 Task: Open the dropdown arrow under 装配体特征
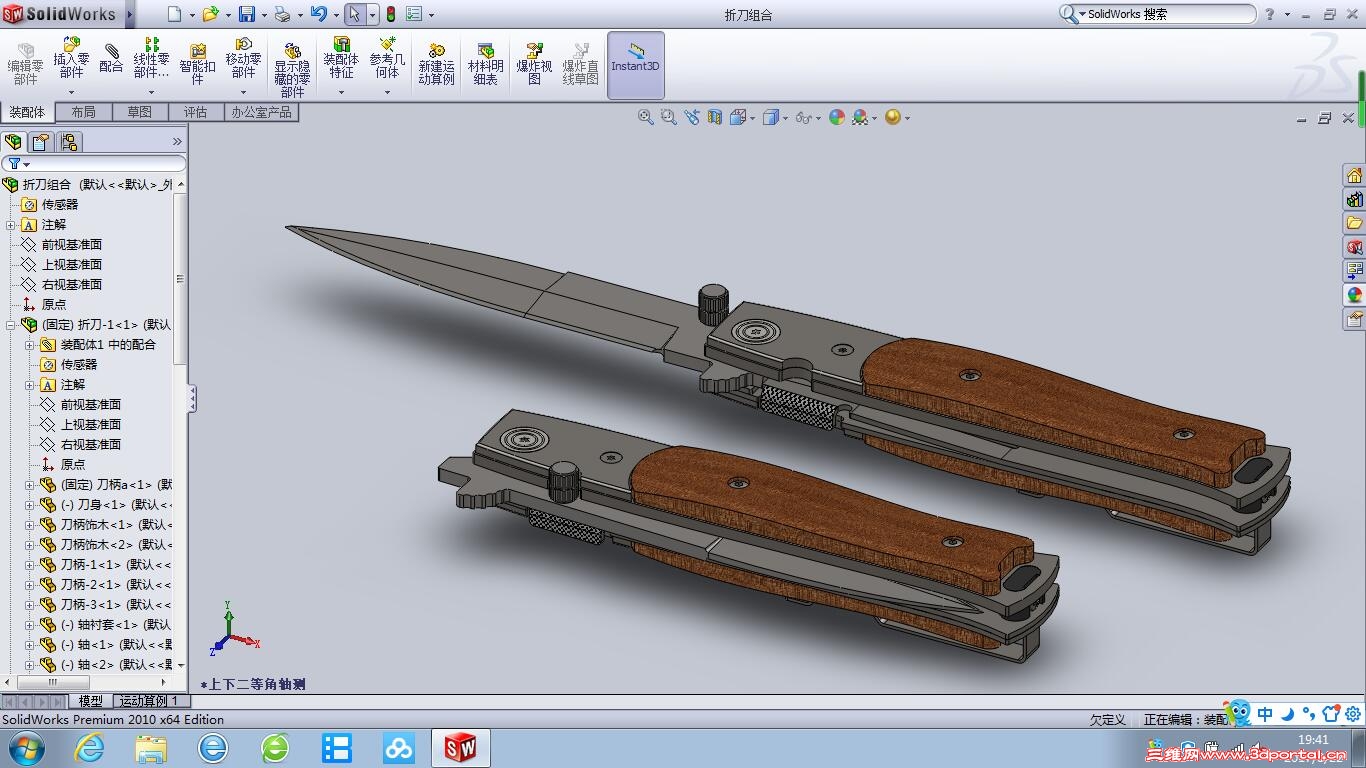click(341, 92)
